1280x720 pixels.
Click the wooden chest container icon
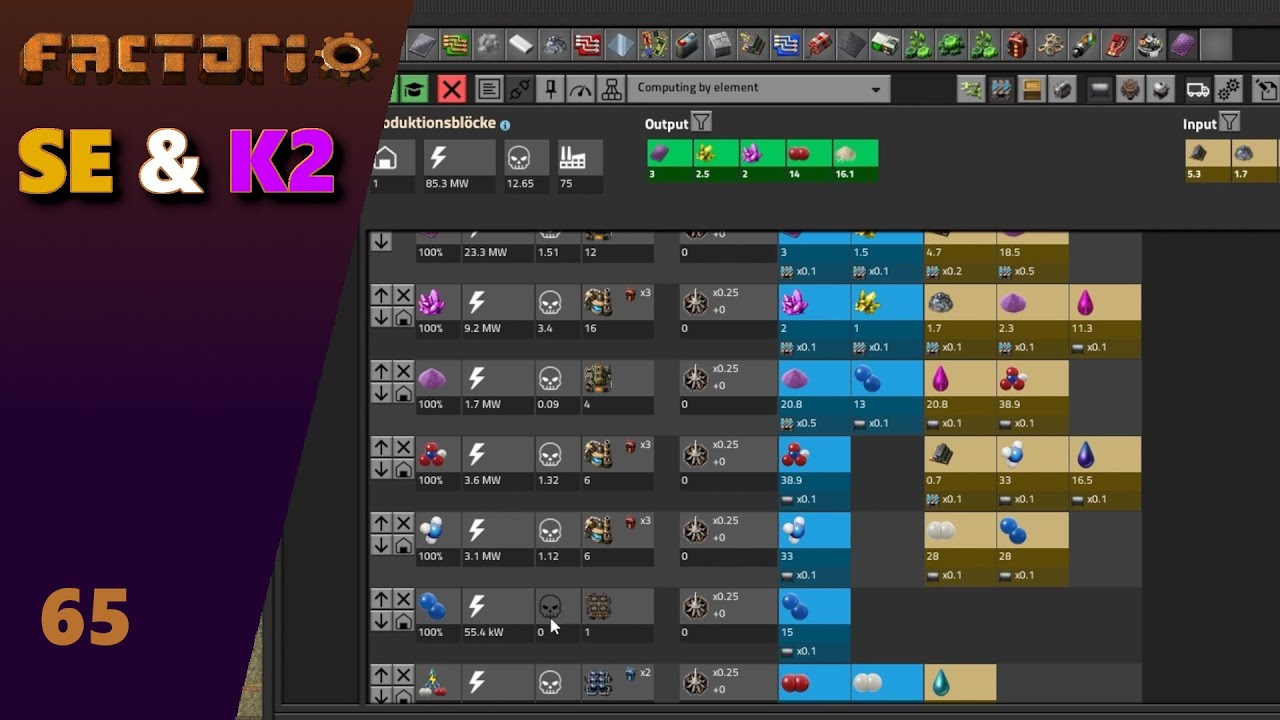(1031, 89)
